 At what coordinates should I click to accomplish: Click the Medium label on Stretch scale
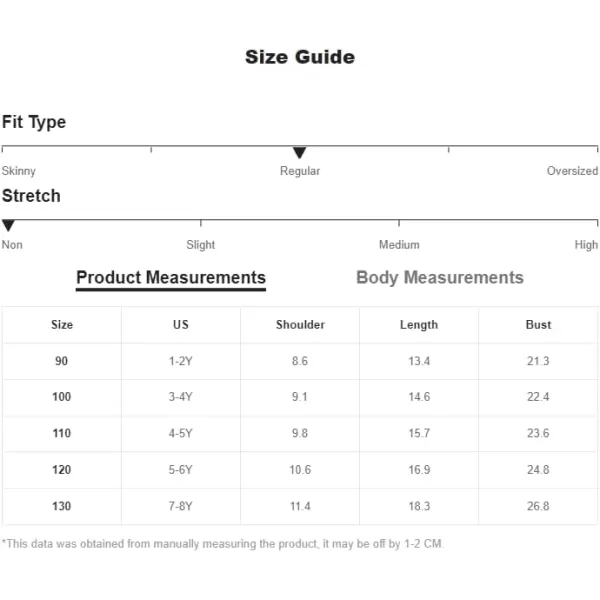click(x=399, y=245)
